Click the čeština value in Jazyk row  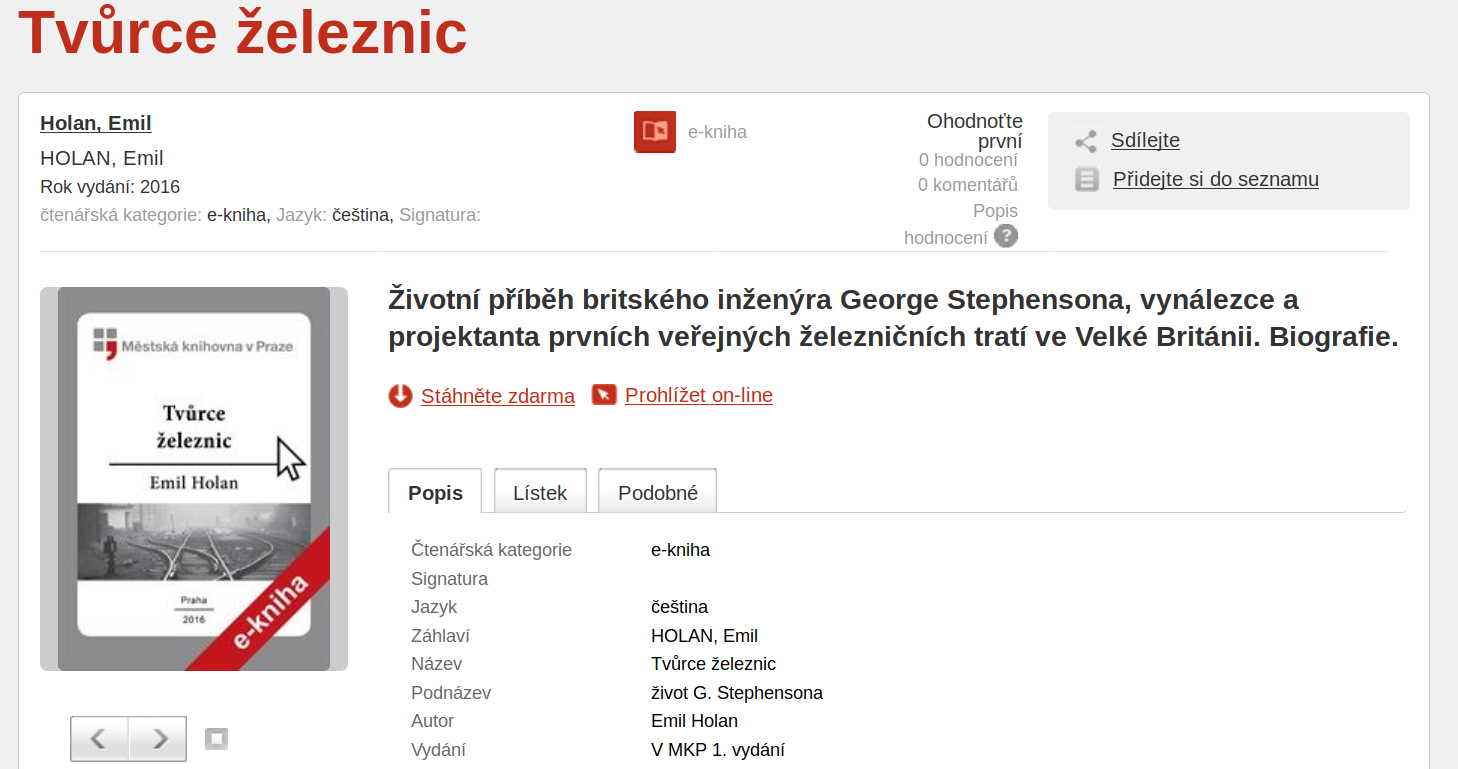tap(679, 607)
